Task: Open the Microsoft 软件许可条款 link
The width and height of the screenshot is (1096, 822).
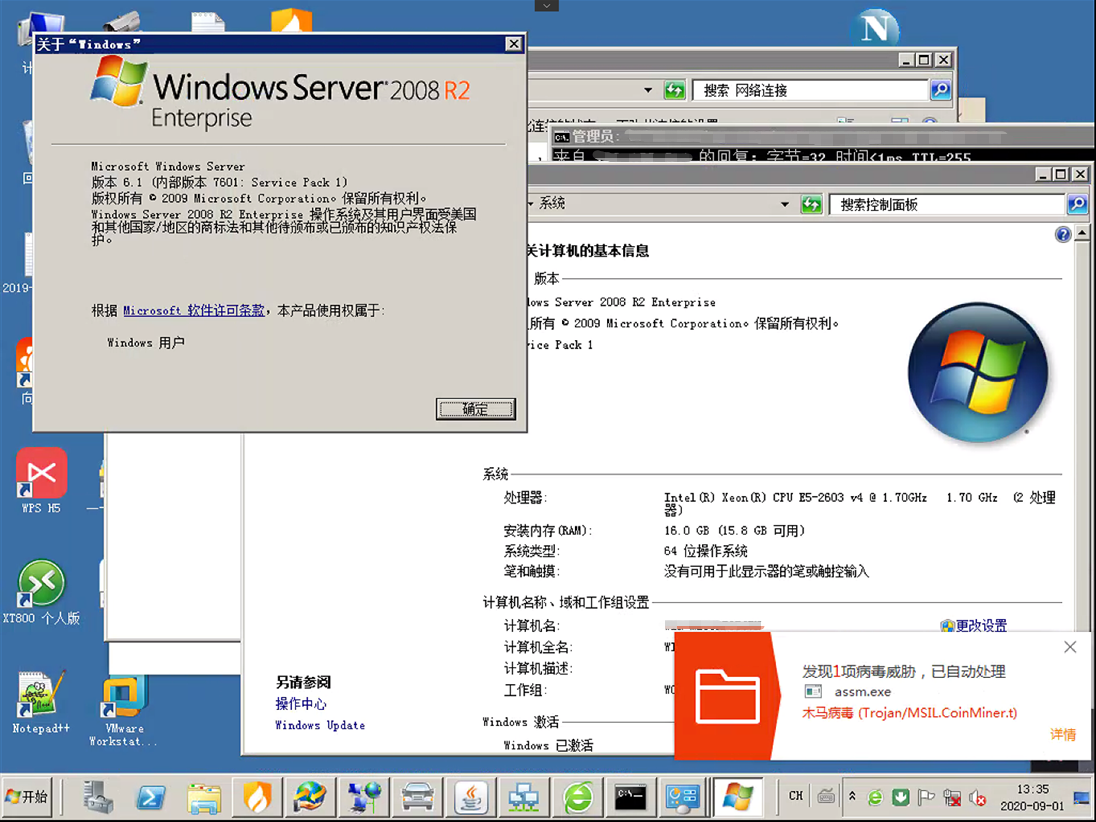Action: 194,310
